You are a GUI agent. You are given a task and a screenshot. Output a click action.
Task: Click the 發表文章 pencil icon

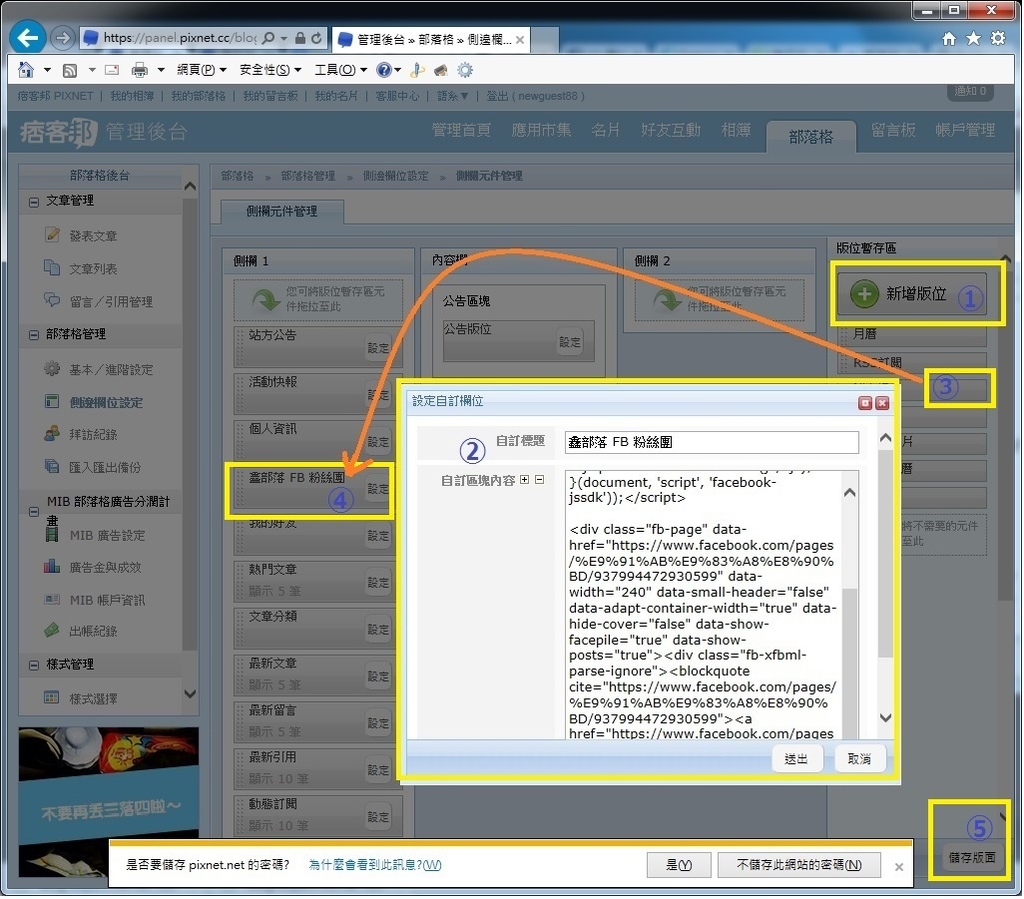[52, 235]
